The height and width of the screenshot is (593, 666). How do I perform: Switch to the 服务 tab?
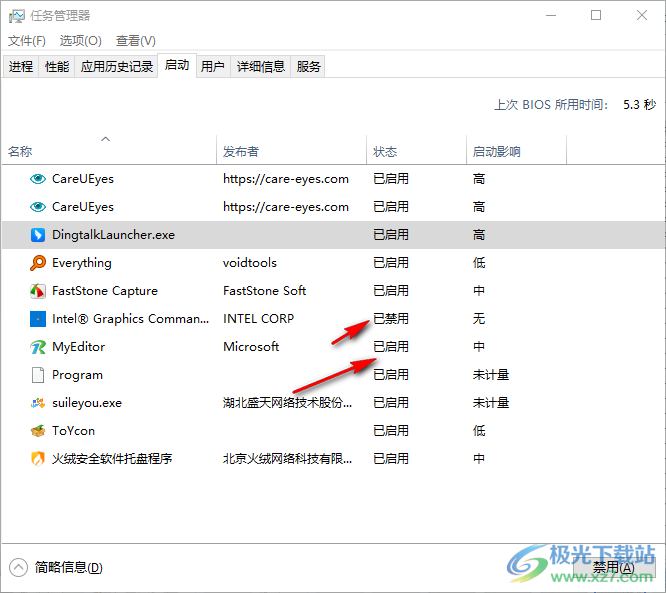pos(308,66)
